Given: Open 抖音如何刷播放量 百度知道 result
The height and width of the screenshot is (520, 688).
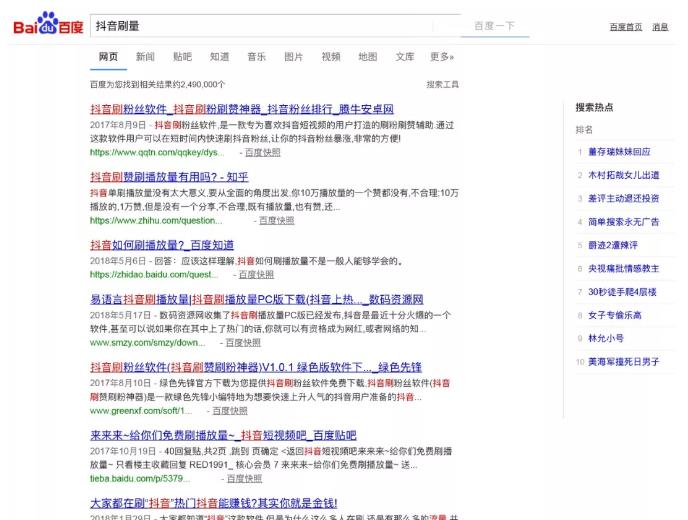Looking at the screenshot, I should (x=162, y=245).
